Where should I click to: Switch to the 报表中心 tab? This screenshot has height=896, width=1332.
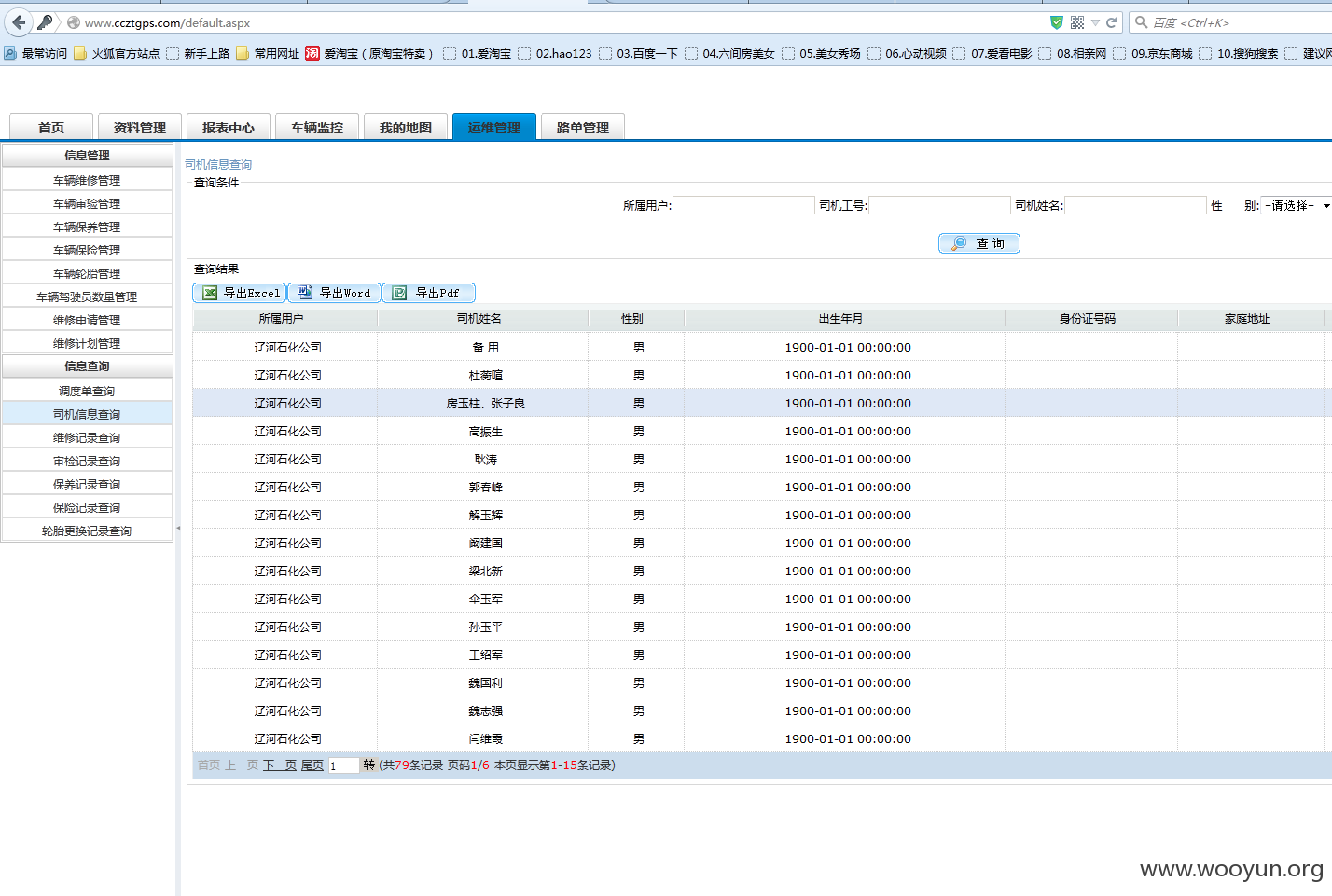point(229,127)
